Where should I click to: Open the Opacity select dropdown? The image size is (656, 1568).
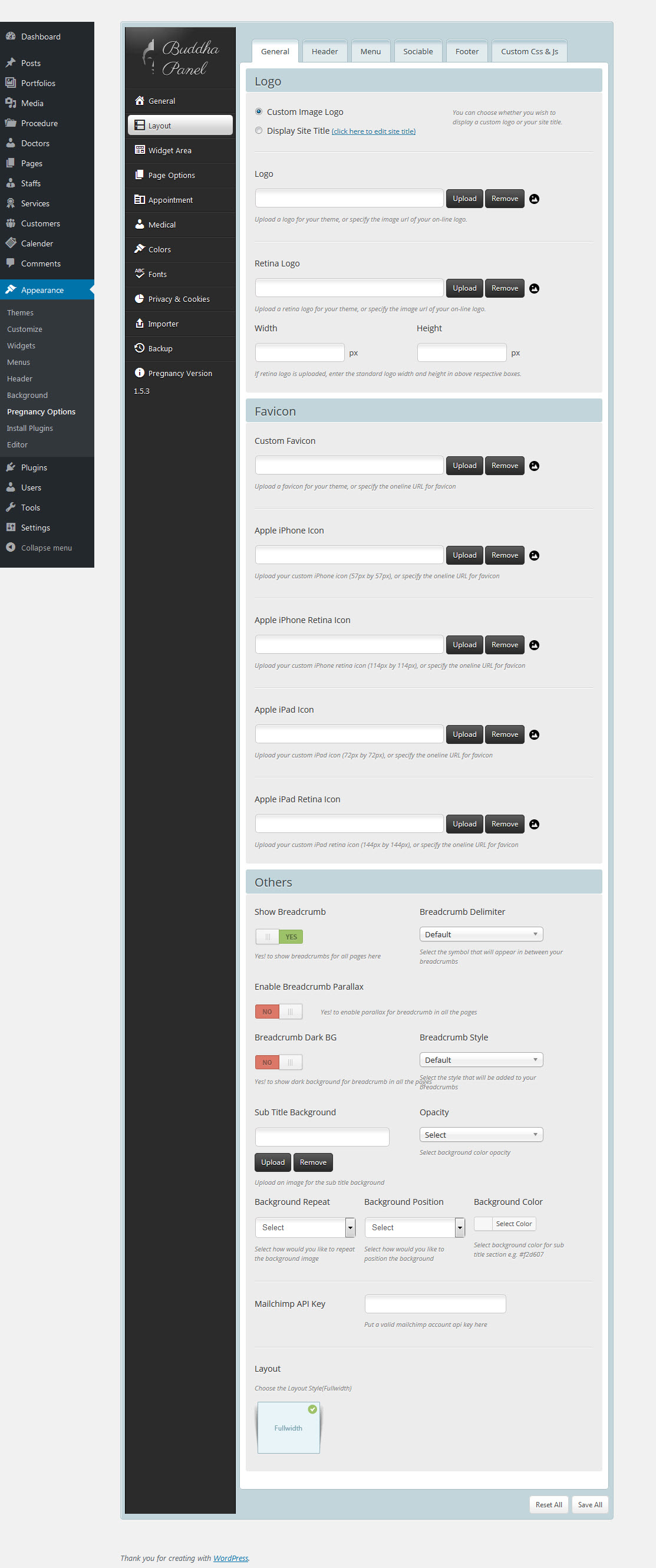tap(481, 1134)
